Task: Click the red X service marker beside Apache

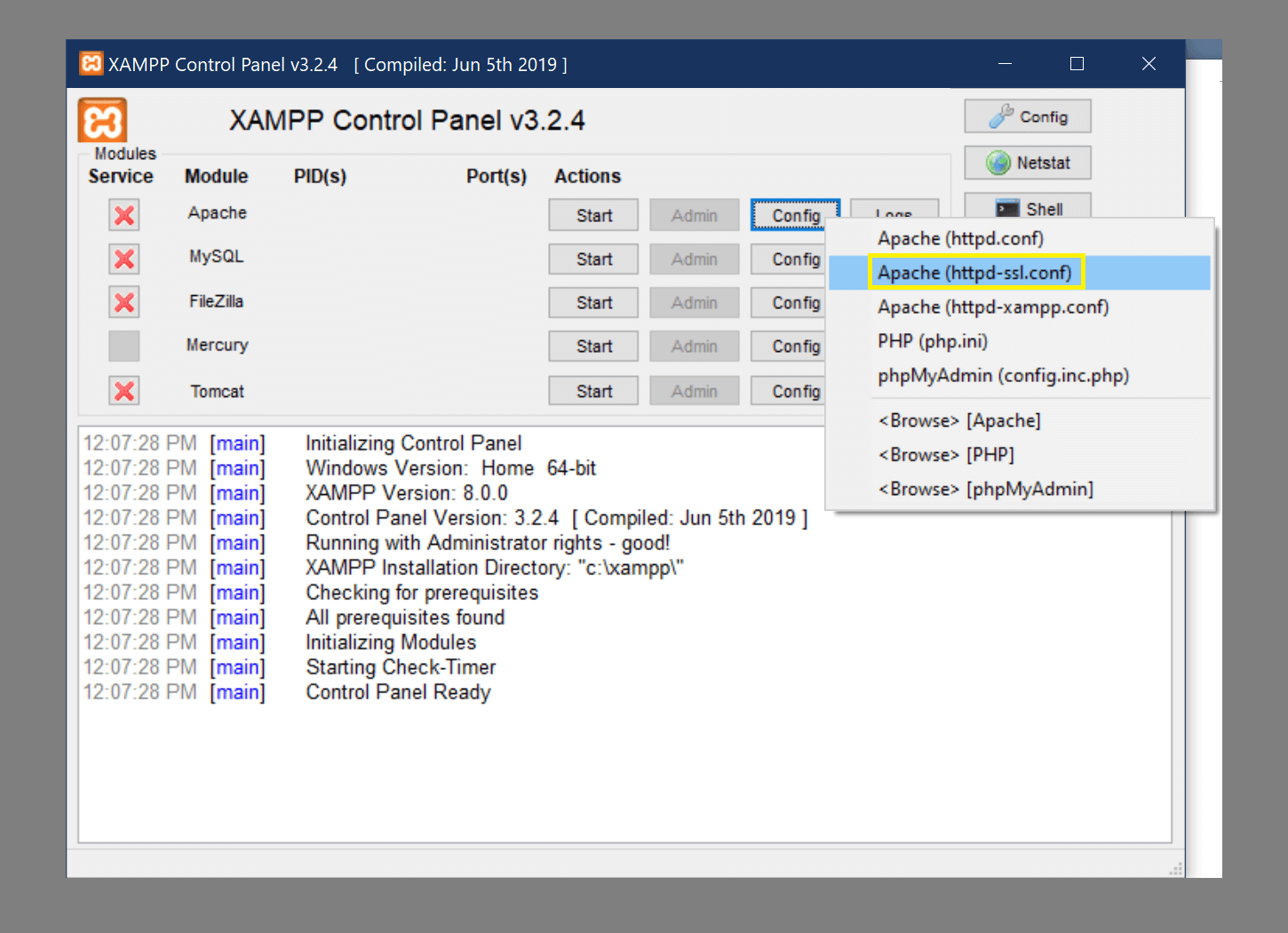Action: [x=123, y=214]
